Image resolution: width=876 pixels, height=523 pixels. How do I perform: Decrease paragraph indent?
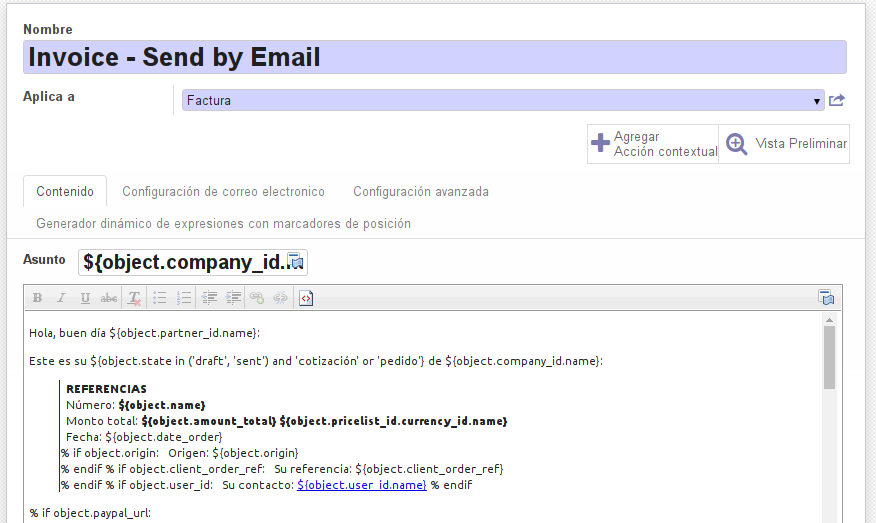tap(209, 298)
